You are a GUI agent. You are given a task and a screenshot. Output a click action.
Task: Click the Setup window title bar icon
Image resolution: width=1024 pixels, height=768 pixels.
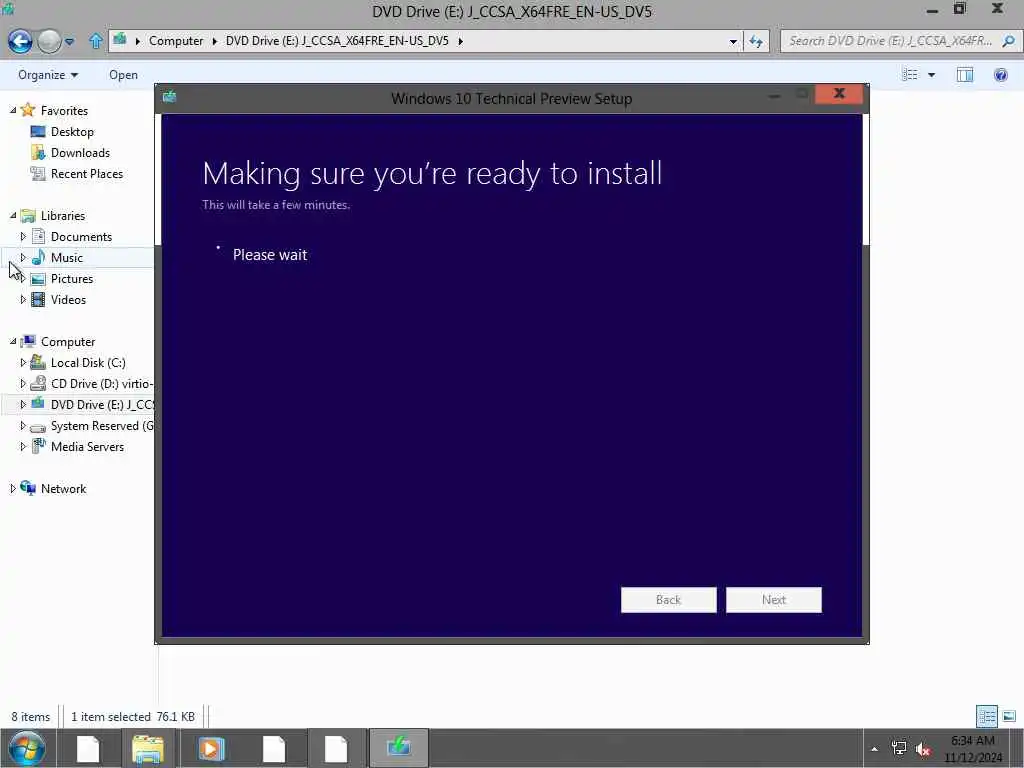[x=170, y=98]
